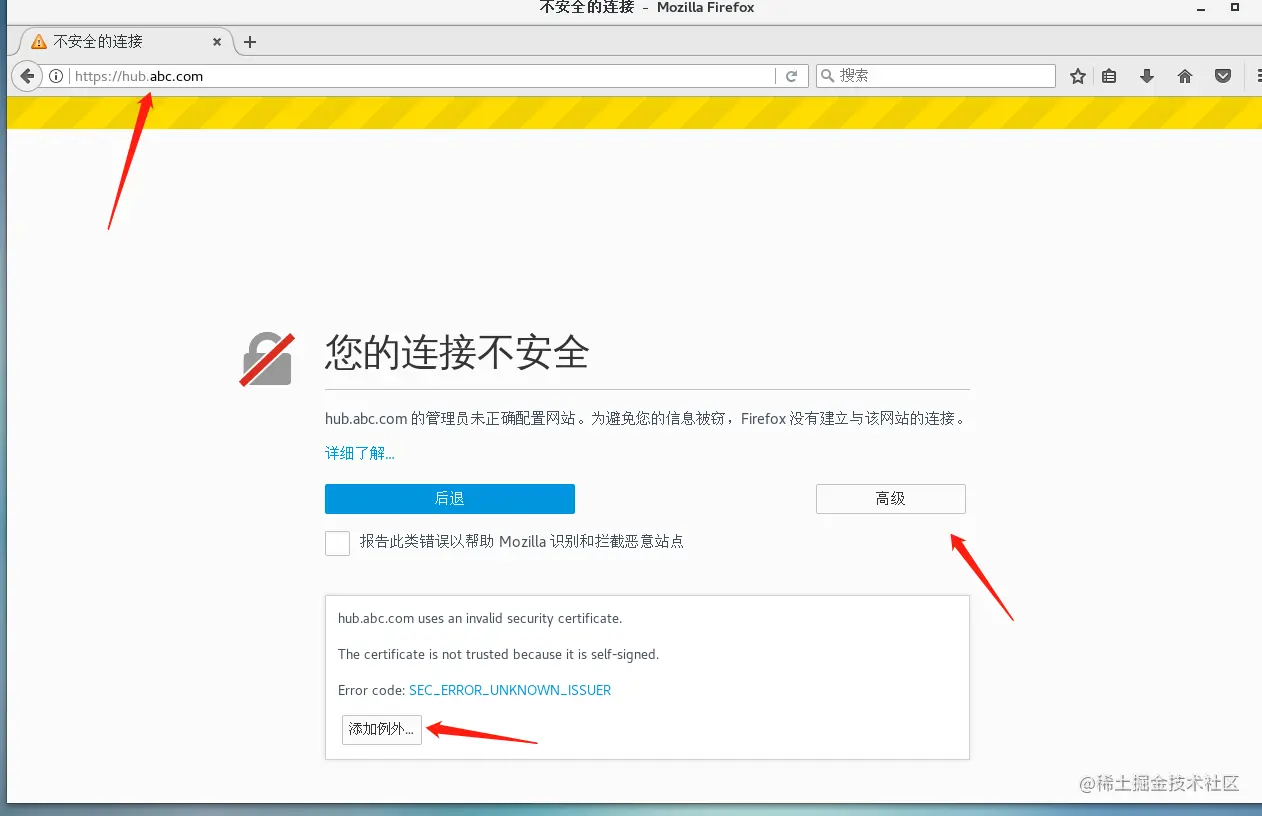Click the site information icon in address bar
The image size is (1262, 816).
56,75
